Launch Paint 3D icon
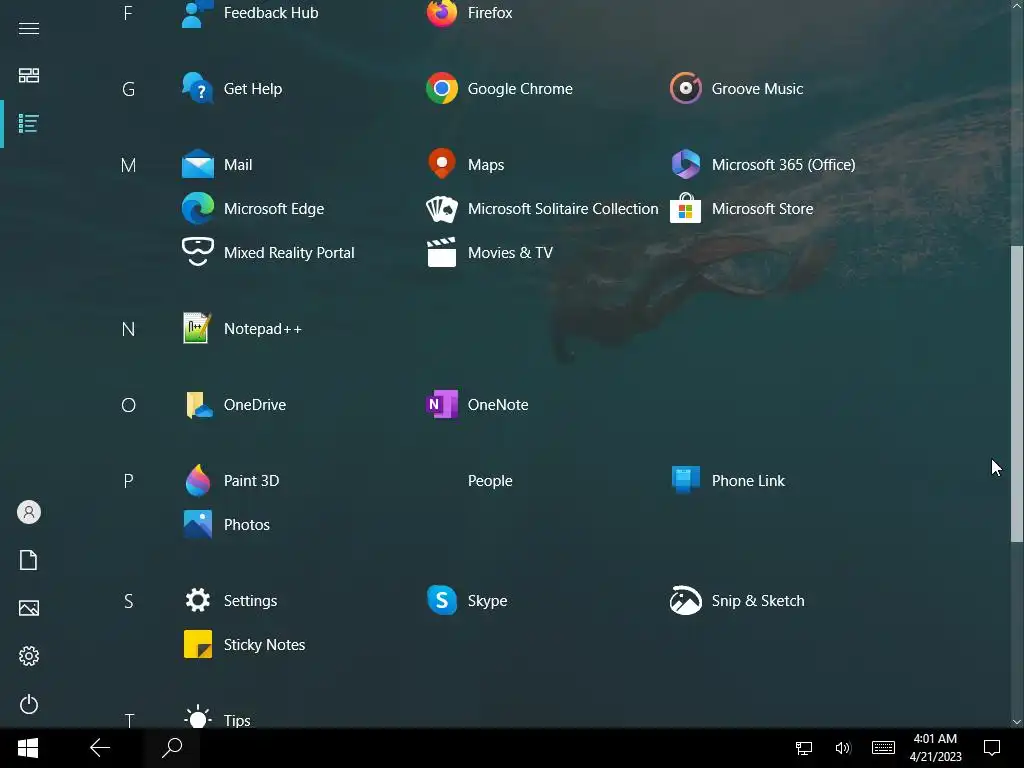This screenshot has width=1024, height=768. [197, 481]
